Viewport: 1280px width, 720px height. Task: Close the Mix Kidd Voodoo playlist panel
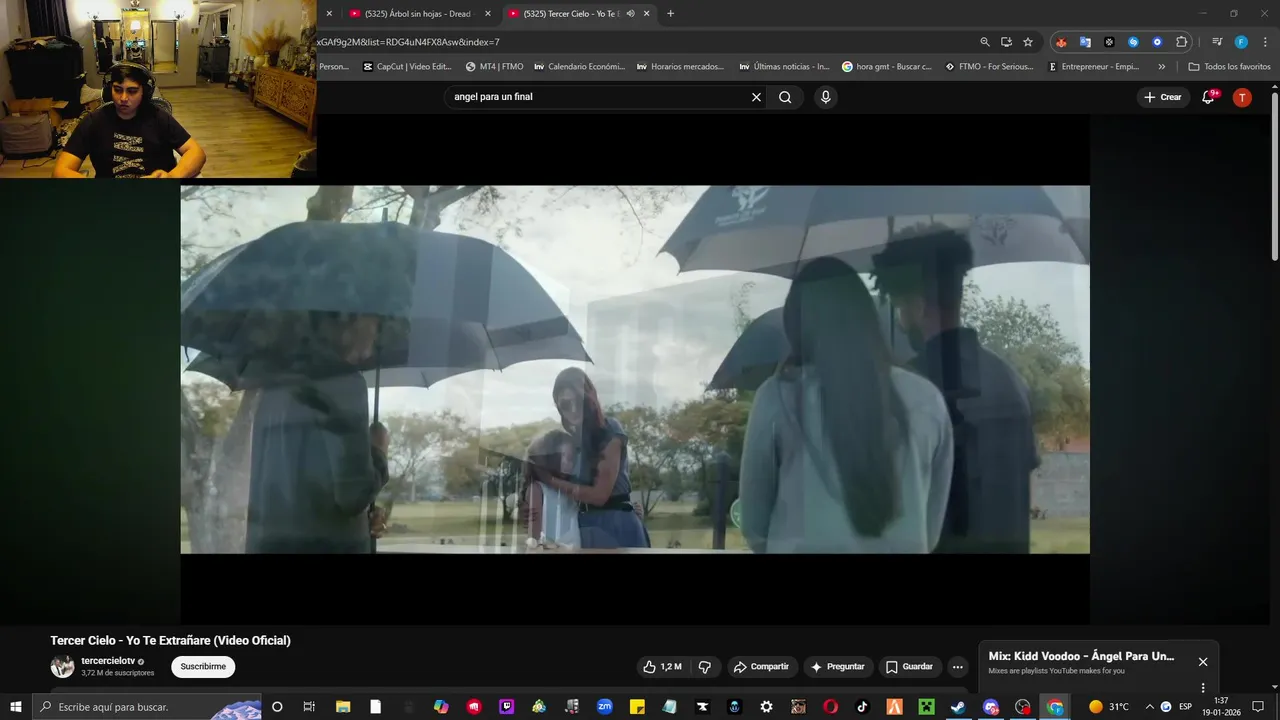(x=1203, y=662)
